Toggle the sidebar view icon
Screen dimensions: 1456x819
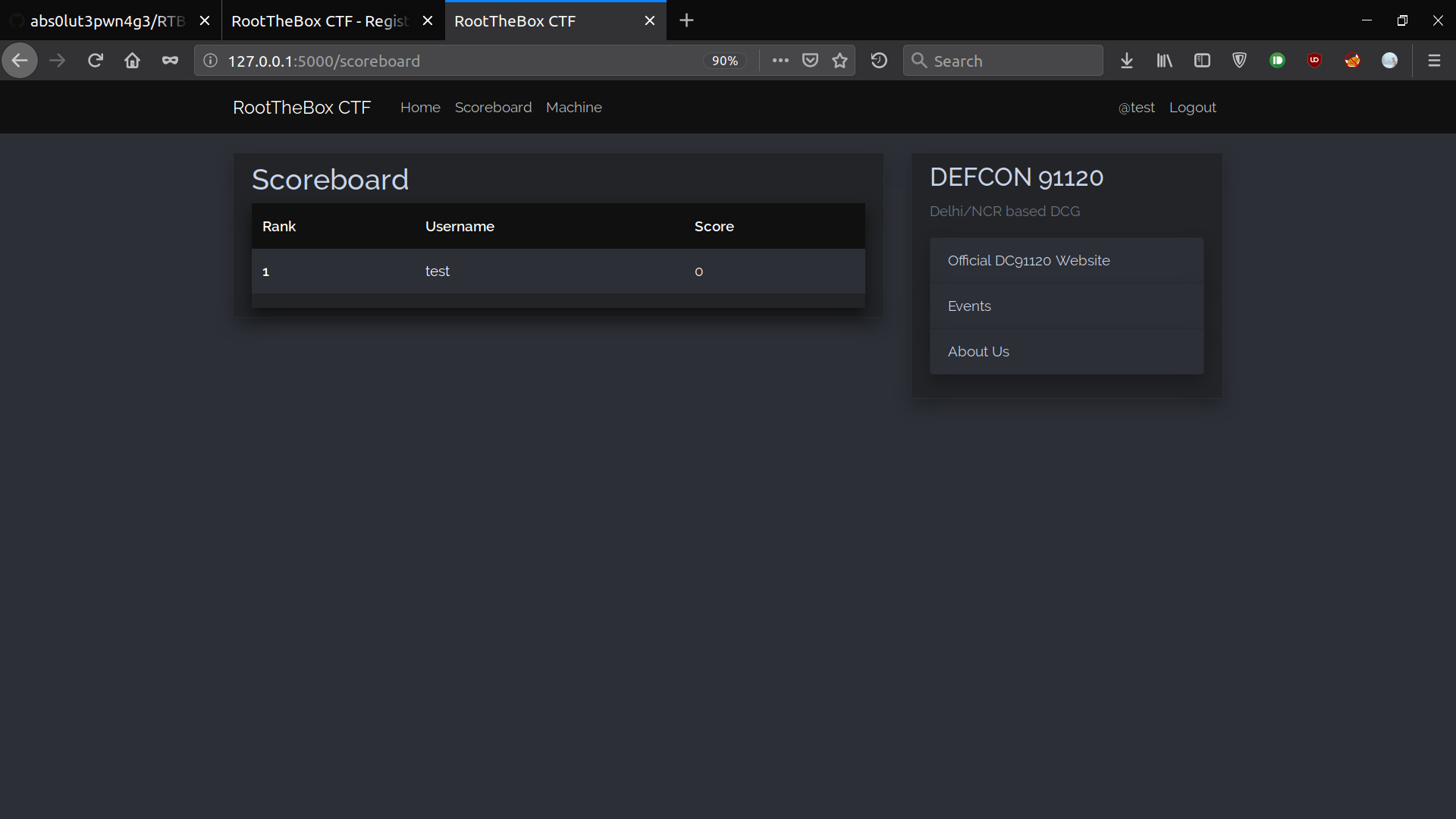pos(1202,61)
